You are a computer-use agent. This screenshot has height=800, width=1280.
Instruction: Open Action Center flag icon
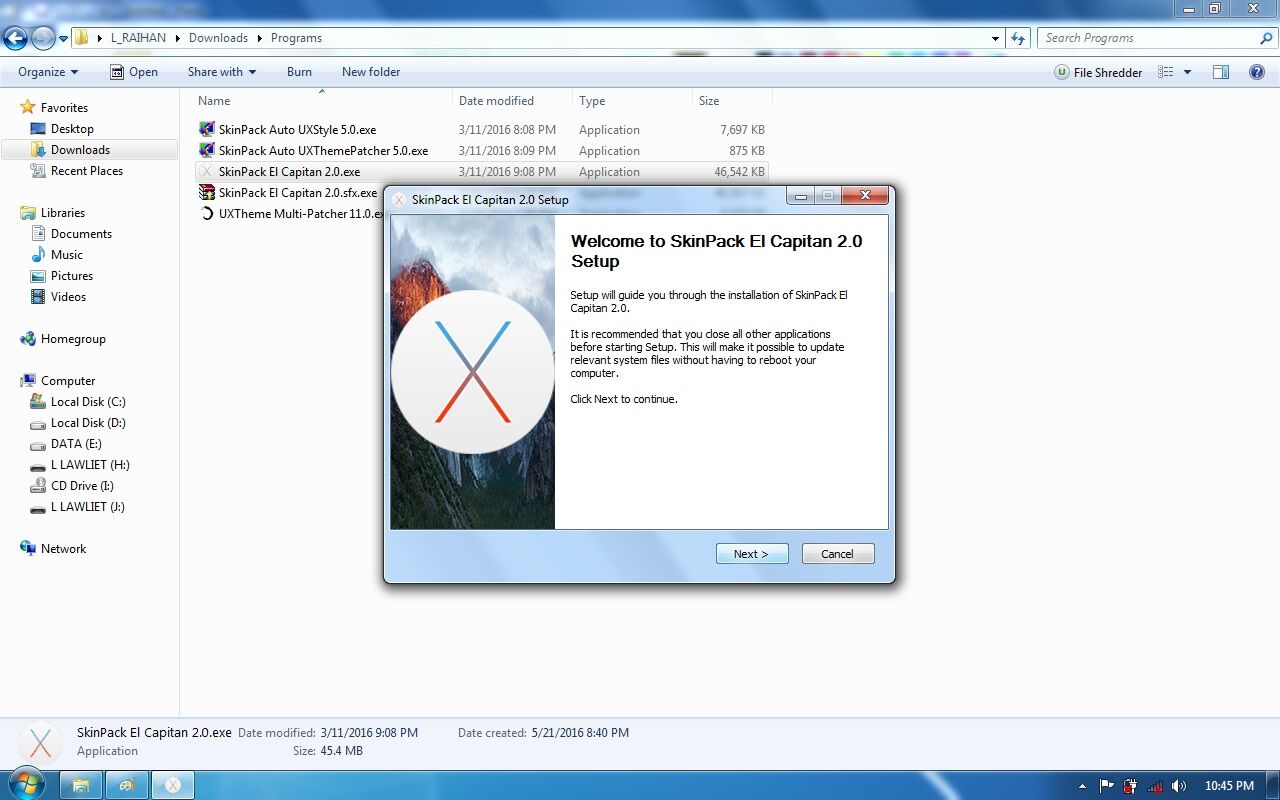pos(1107,786)
